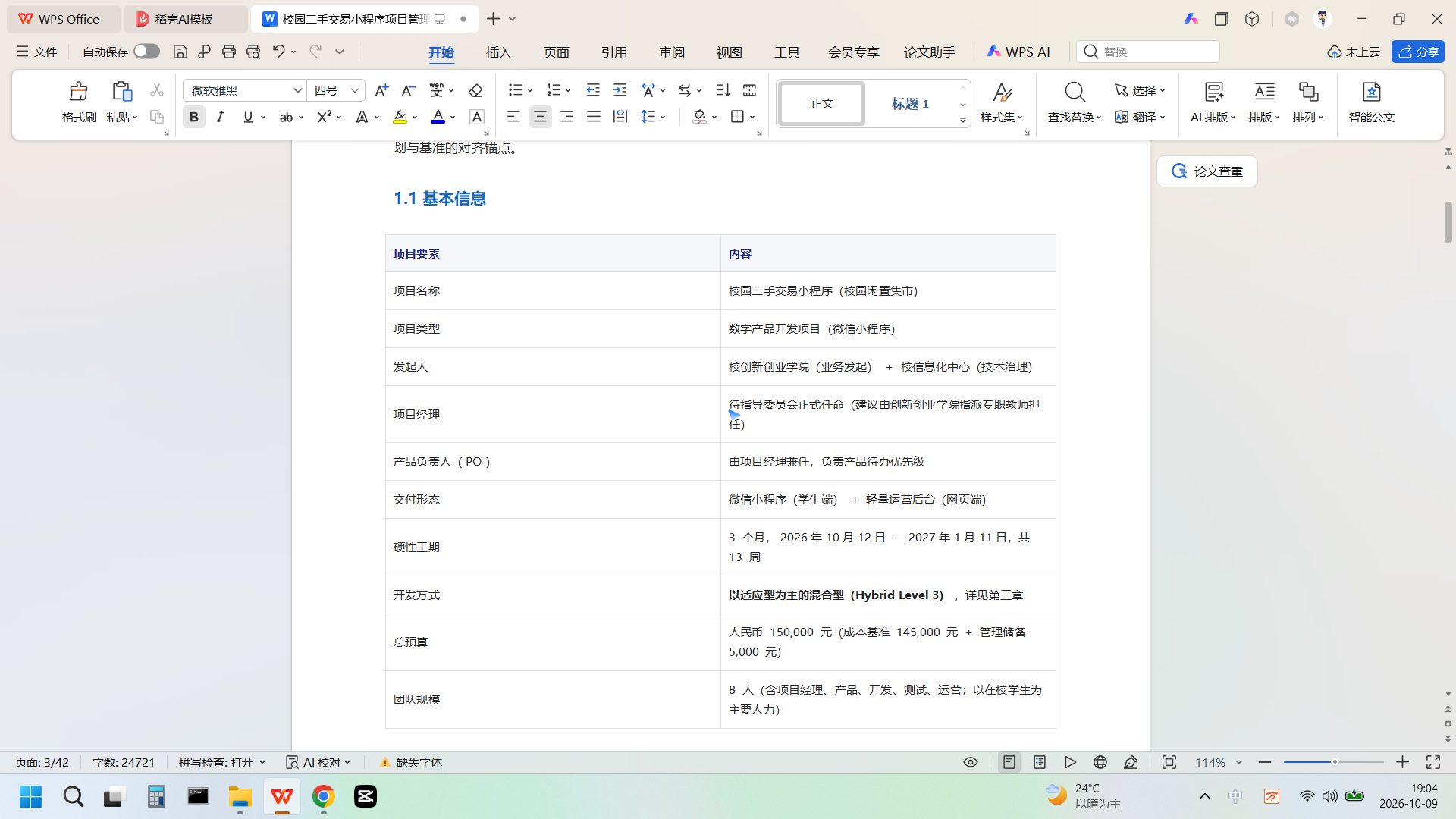Click the scissors Cut icon
The width and height of the screenshot is (1456, 819).
pyautogui.click(x=157, y=90)
